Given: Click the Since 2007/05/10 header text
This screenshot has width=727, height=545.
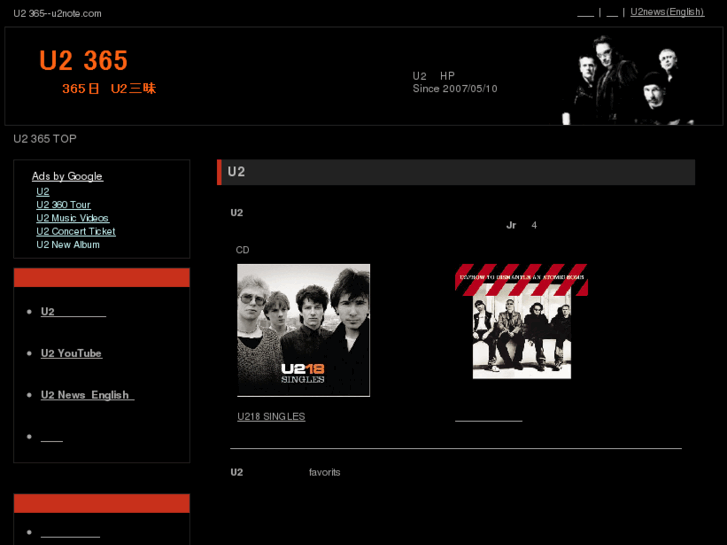Looking at the screenshot, I should tap(455, 89).
